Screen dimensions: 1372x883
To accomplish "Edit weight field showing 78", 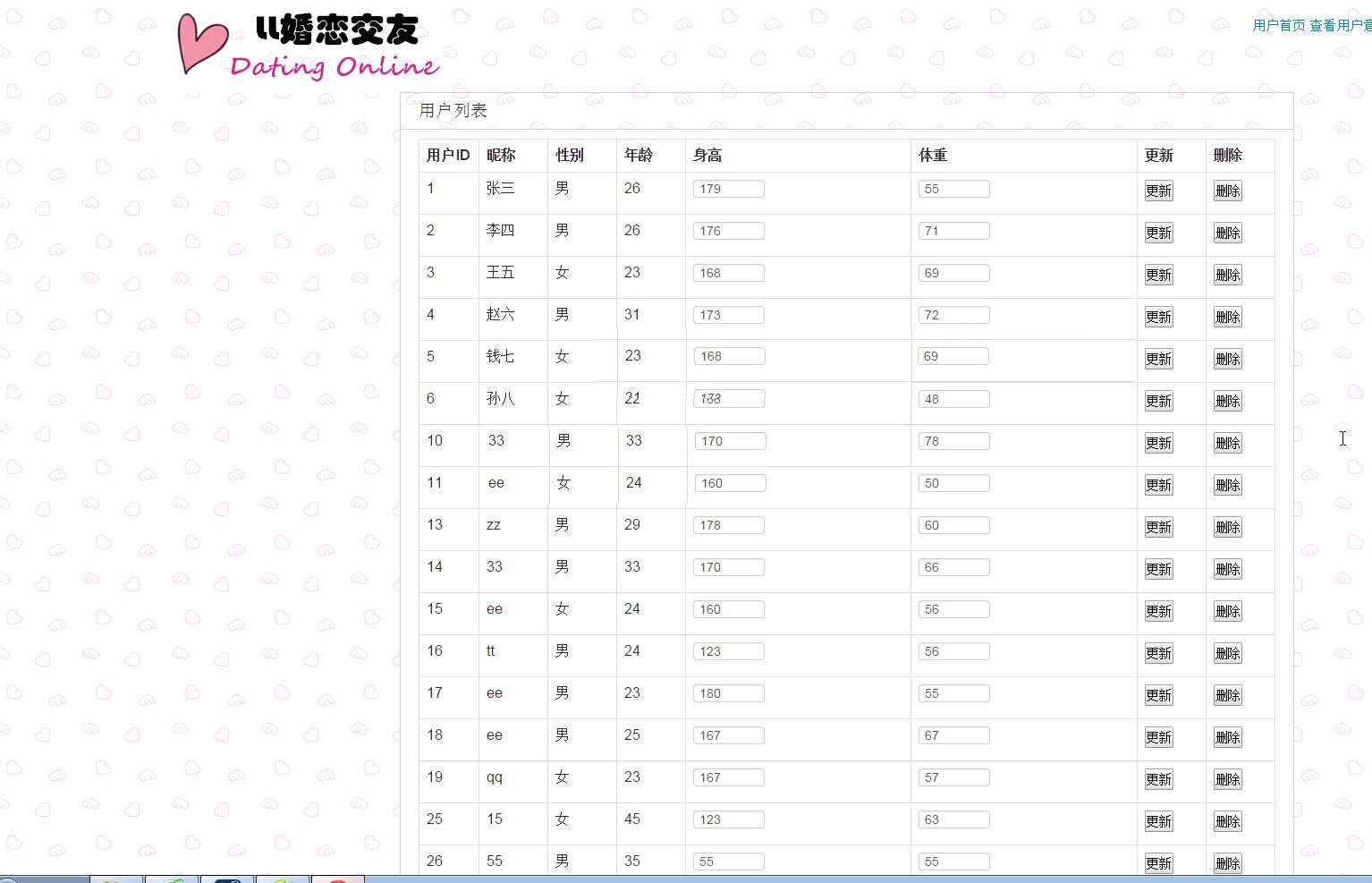I will coord(954,441).
